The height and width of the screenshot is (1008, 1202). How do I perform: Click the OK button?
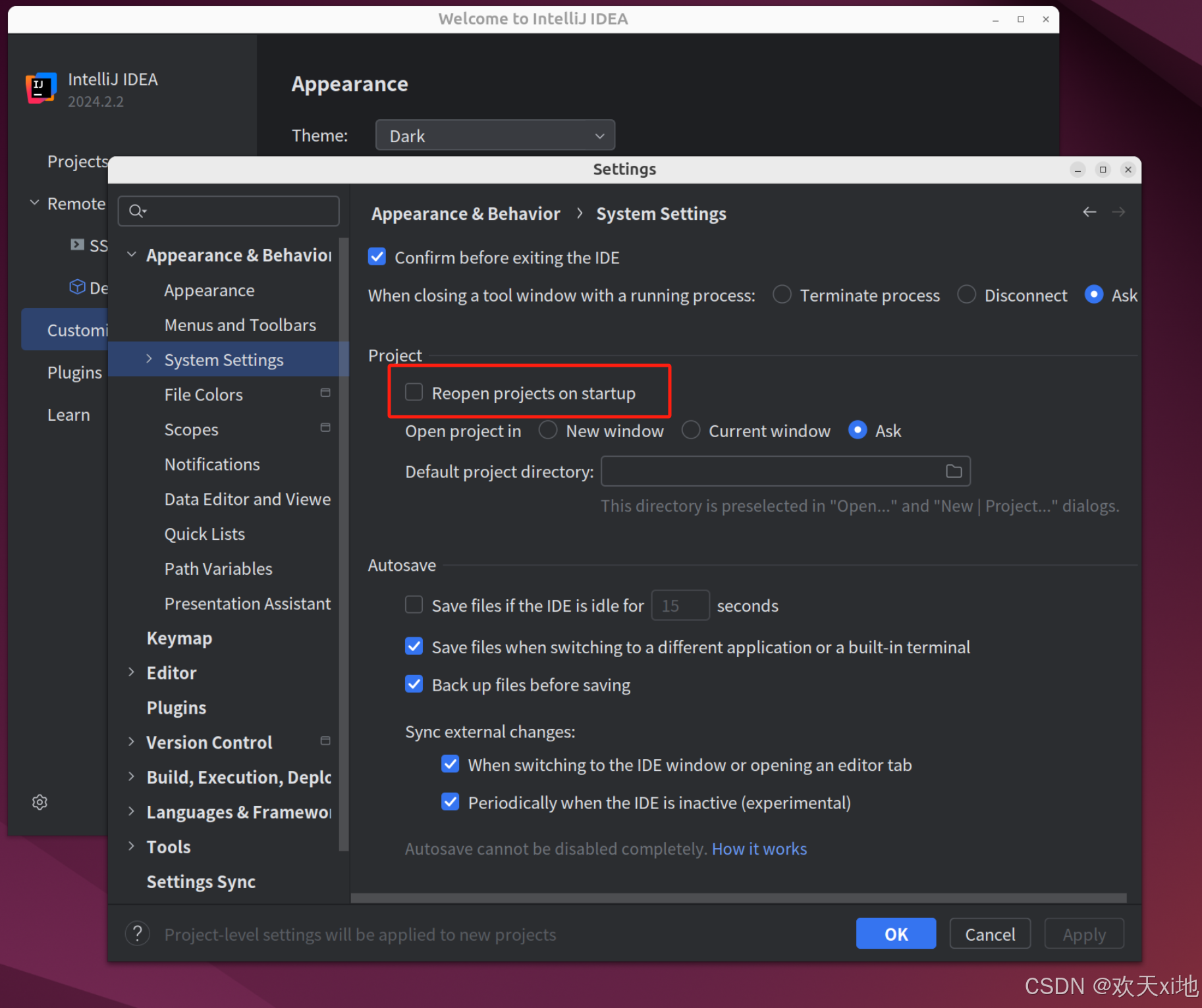coord(896,934)
